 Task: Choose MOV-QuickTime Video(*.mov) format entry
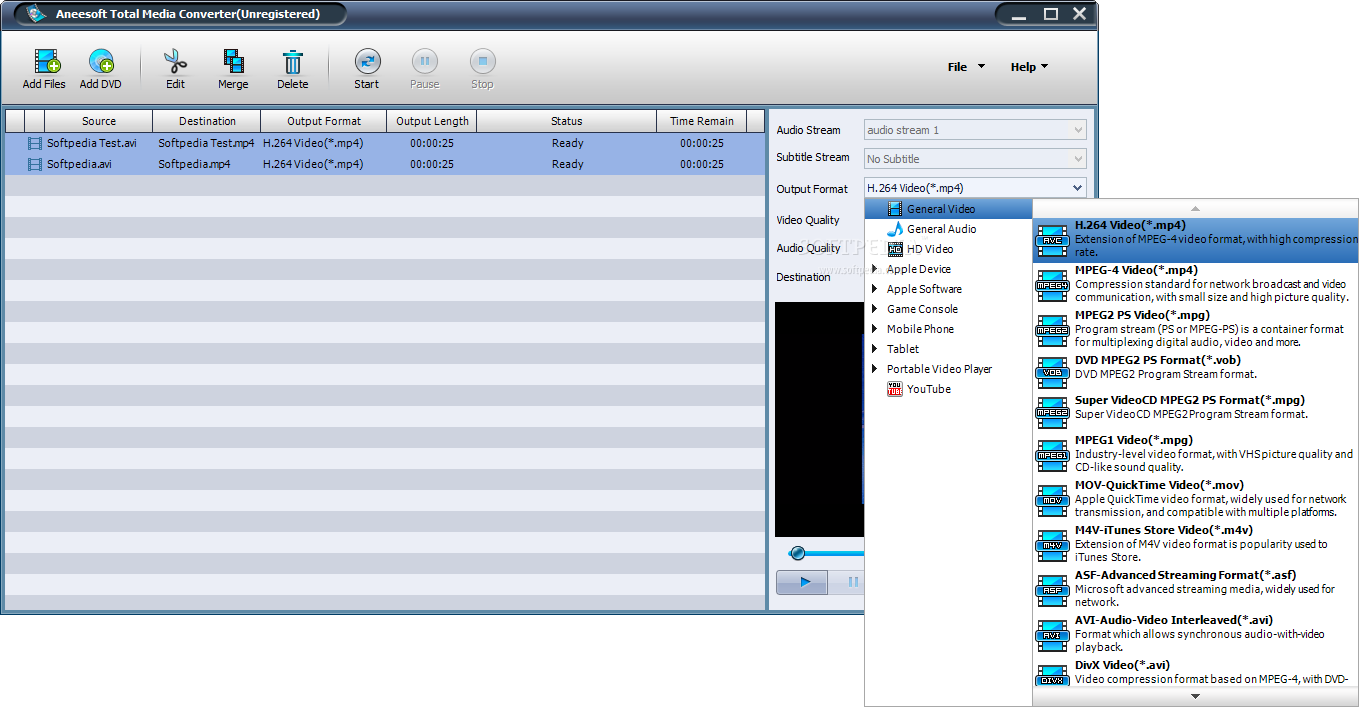coord(1195,498)
